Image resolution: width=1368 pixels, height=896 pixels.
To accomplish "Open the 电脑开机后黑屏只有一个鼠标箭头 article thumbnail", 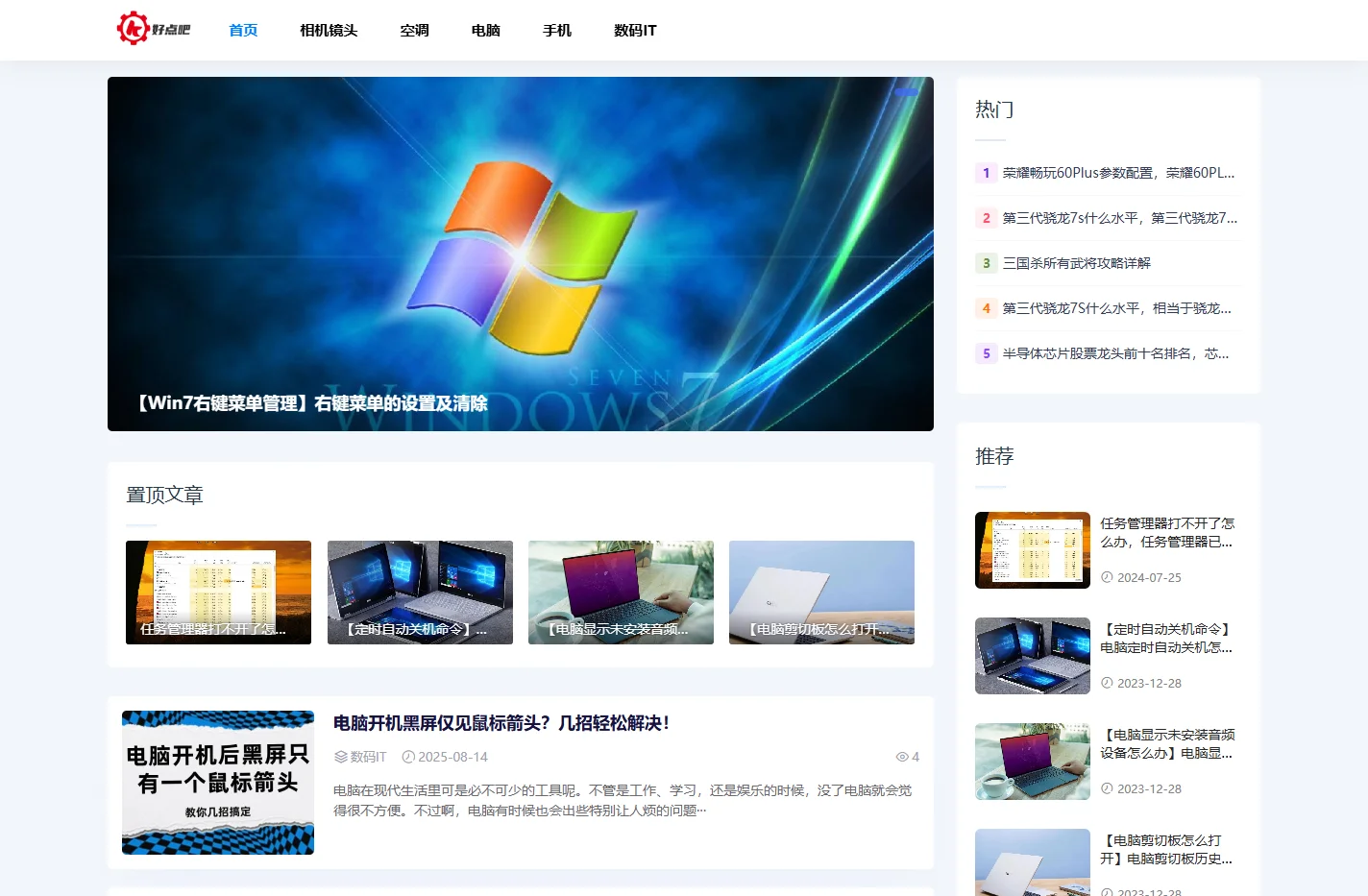I will tap(218, 783).
